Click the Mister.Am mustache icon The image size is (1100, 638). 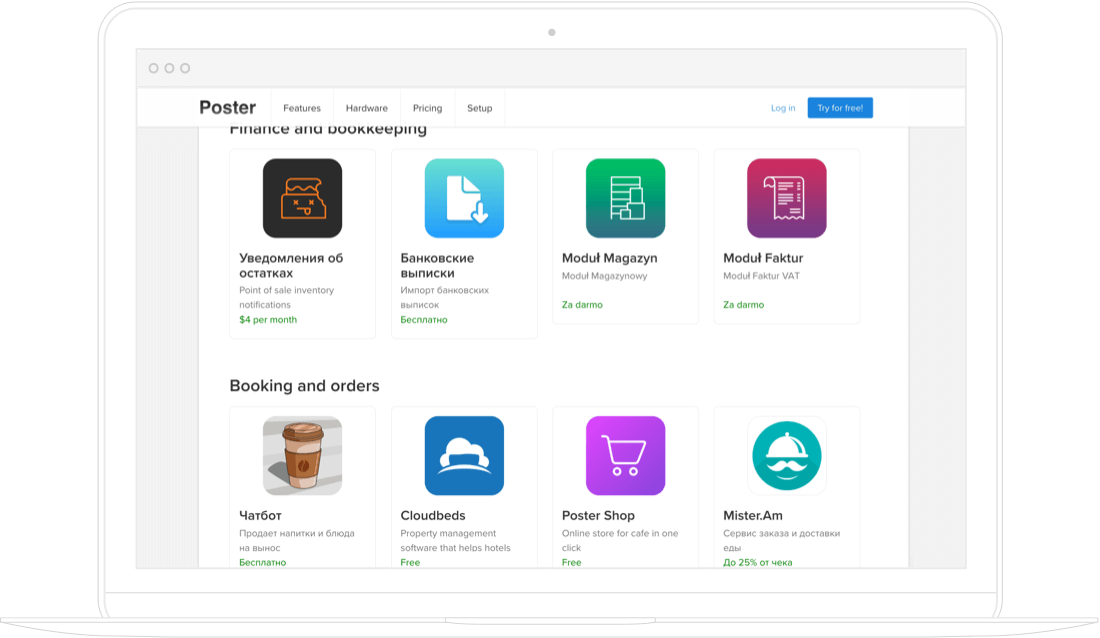coord(786,455)
